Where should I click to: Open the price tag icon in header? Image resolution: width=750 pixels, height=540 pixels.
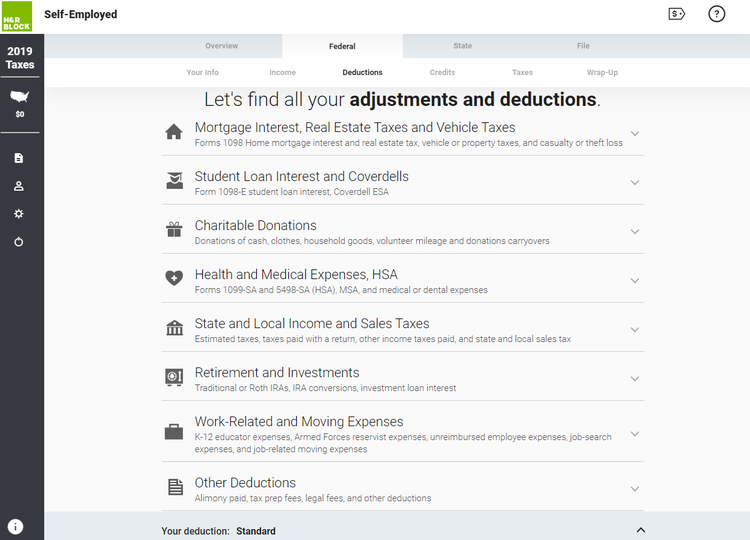[x=677, y=14]
